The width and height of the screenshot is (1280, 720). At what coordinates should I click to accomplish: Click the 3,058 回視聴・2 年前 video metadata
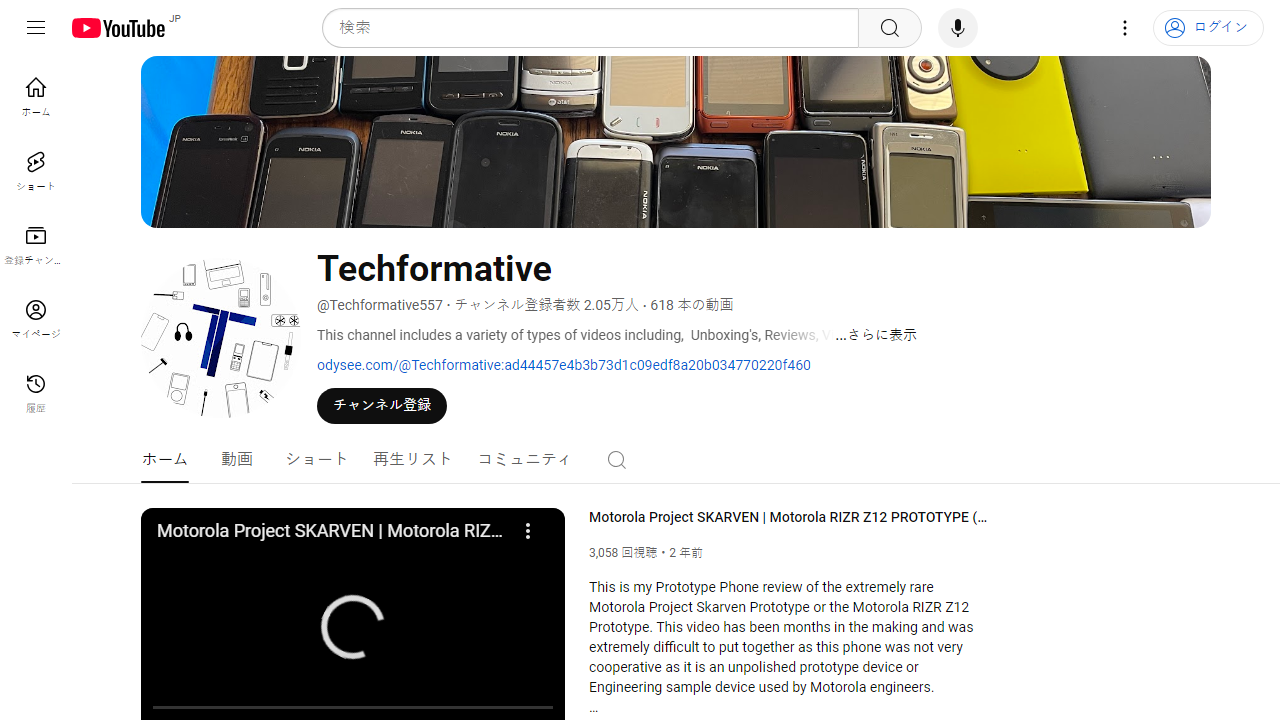click(646, 552)
